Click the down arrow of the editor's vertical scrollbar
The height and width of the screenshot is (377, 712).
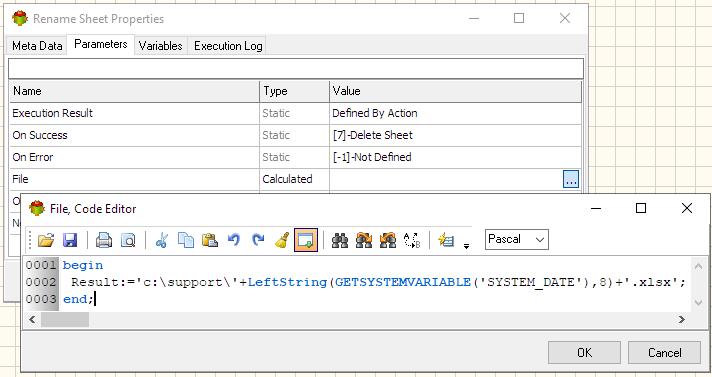coord(698,303)
